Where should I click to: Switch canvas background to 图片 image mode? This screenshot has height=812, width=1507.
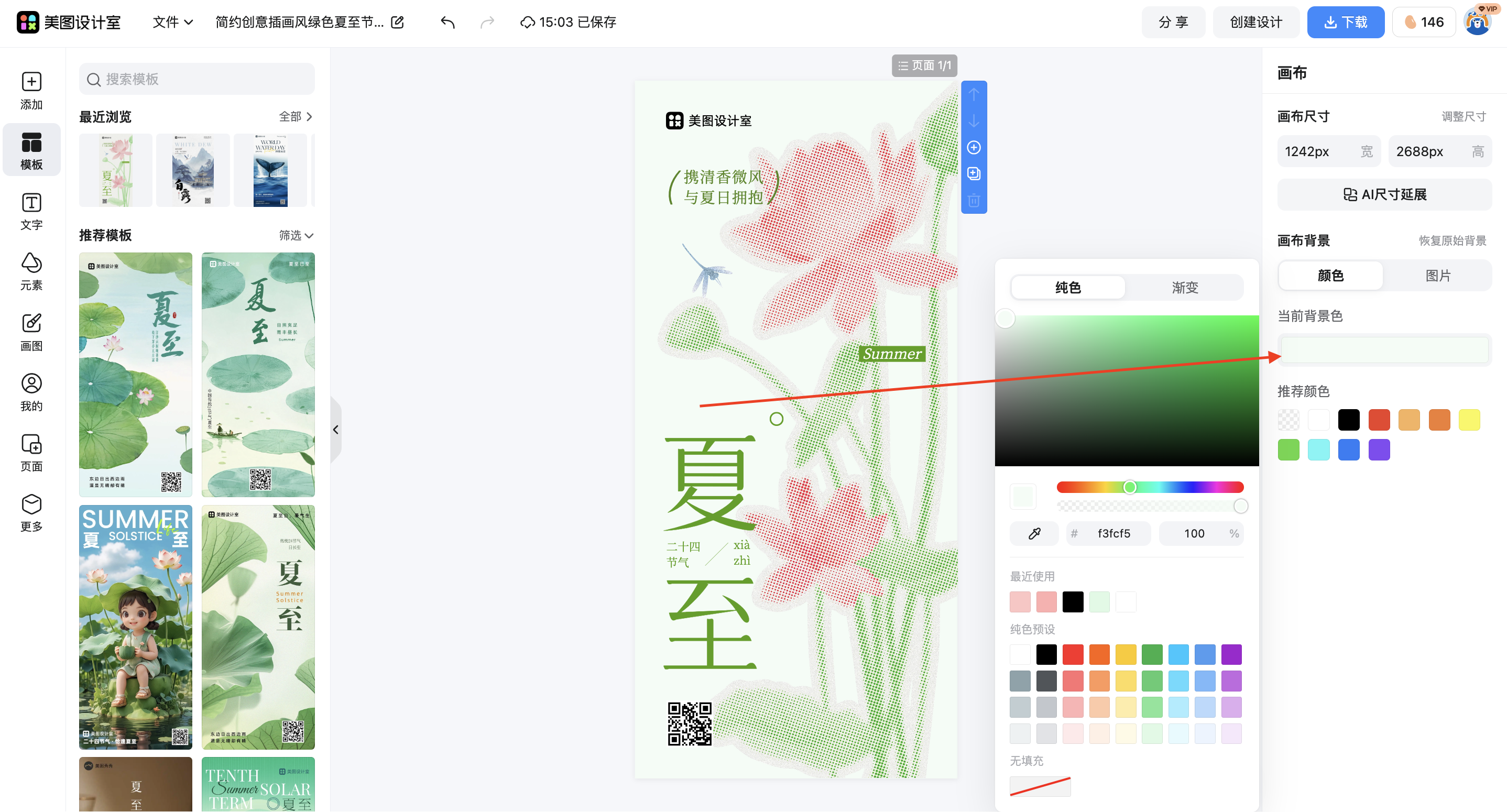pyautogui.click(x=1438, y=276)
